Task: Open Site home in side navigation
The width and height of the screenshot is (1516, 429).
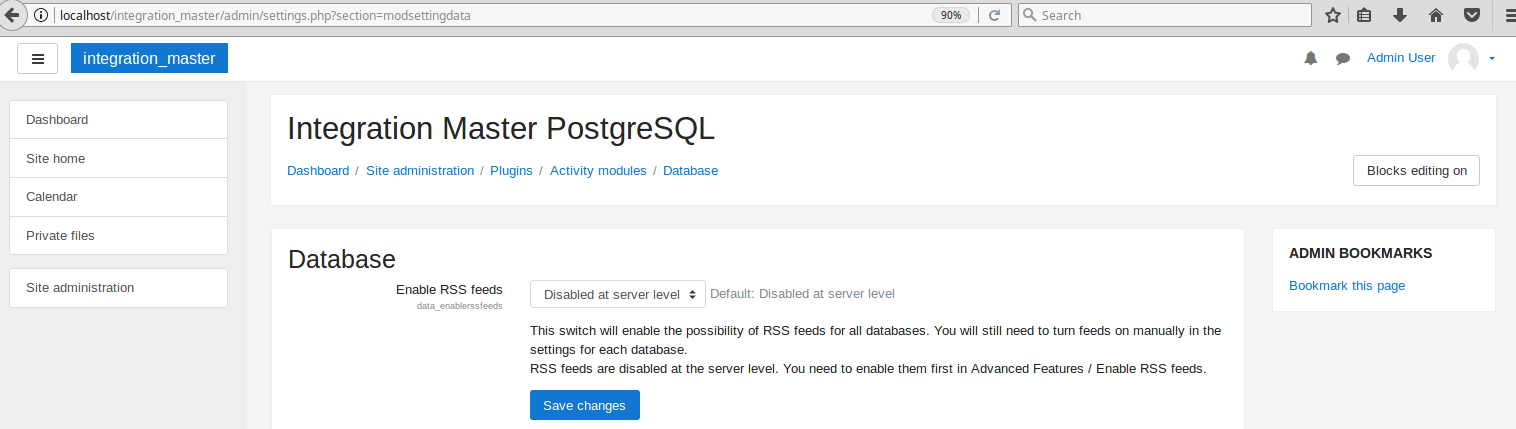Action: pos(118,158)
